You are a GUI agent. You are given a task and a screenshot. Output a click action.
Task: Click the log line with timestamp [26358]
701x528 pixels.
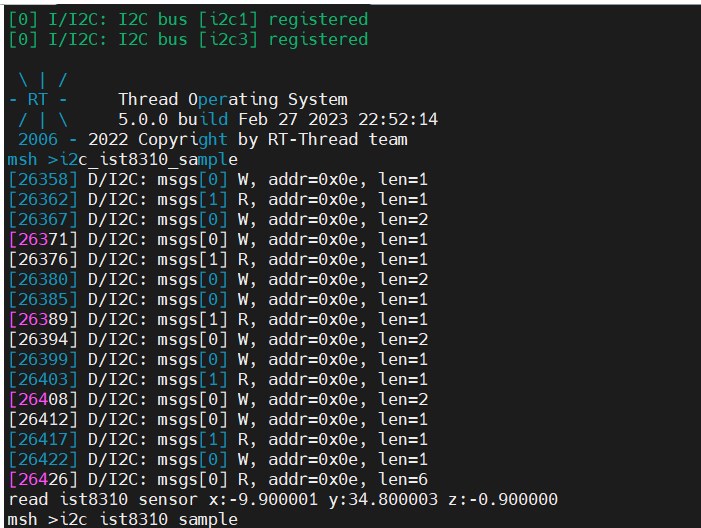pos(218,180)
